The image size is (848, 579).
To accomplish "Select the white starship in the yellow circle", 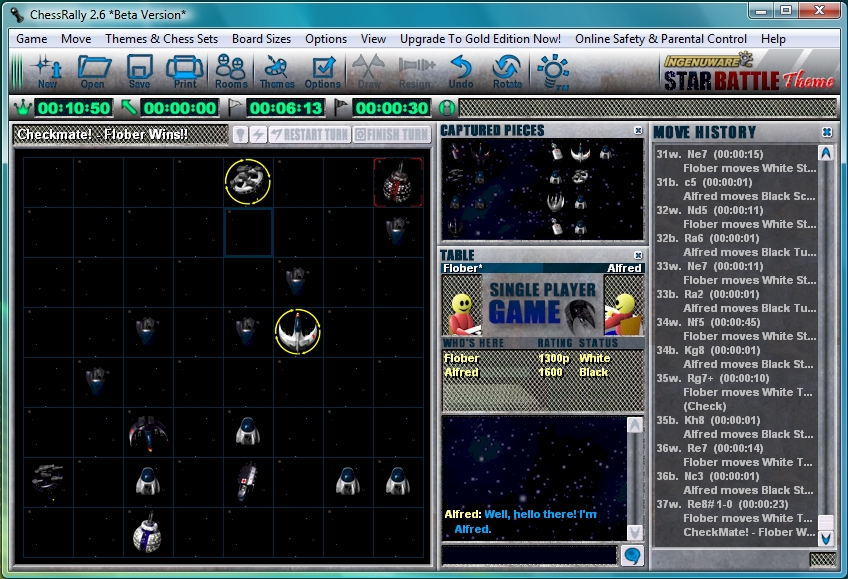I will [x=297, y=331].
